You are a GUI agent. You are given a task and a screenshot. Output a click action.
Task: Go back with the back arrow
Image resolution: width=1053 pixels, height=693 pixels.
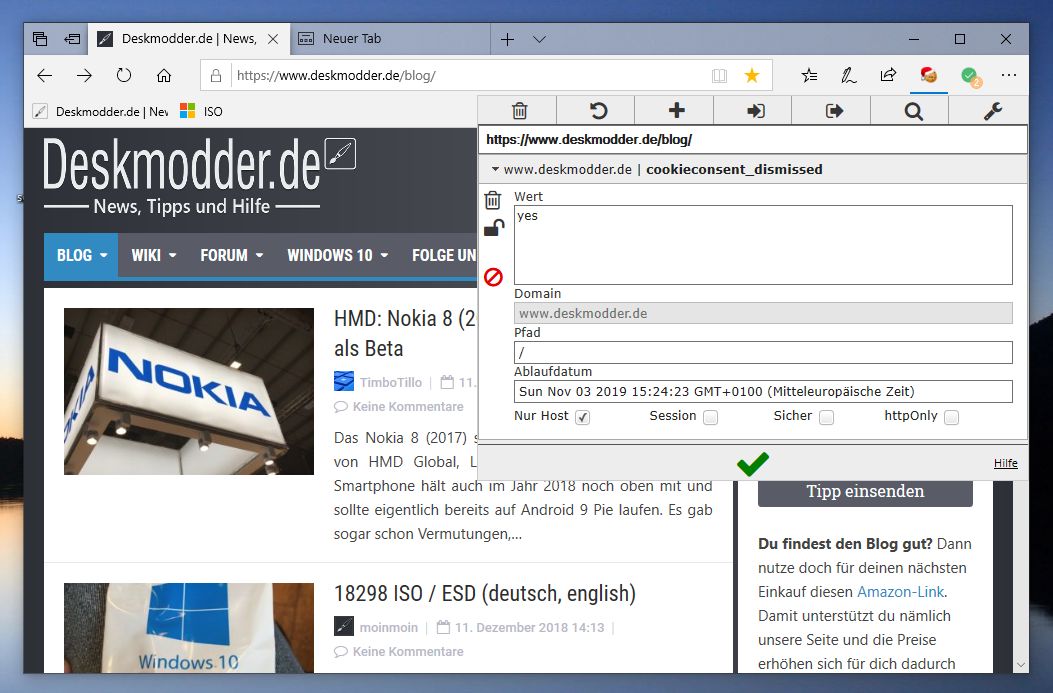[x=45, y=75]
